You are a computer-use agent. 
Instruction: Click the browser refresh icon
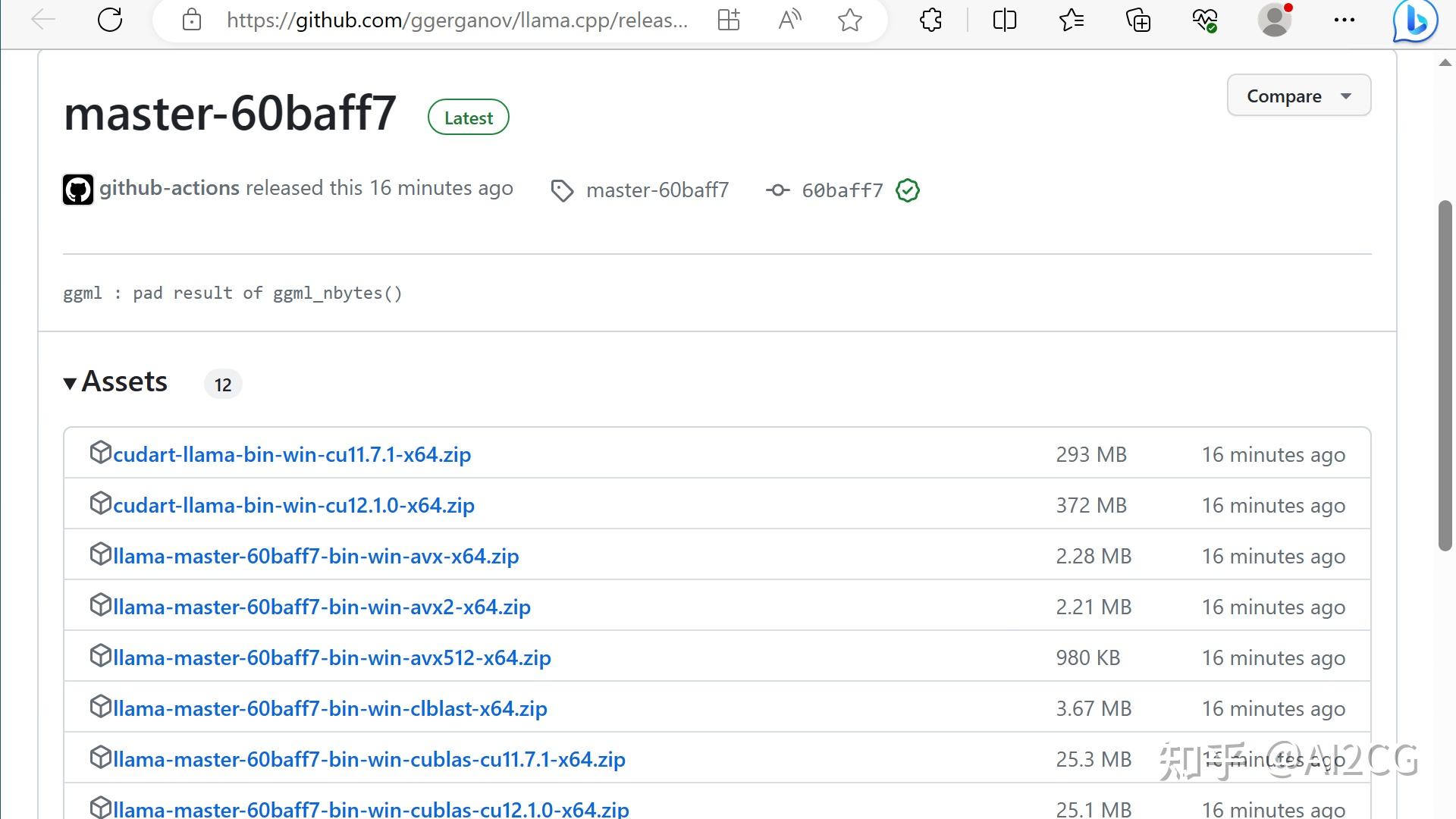[110, 20]
